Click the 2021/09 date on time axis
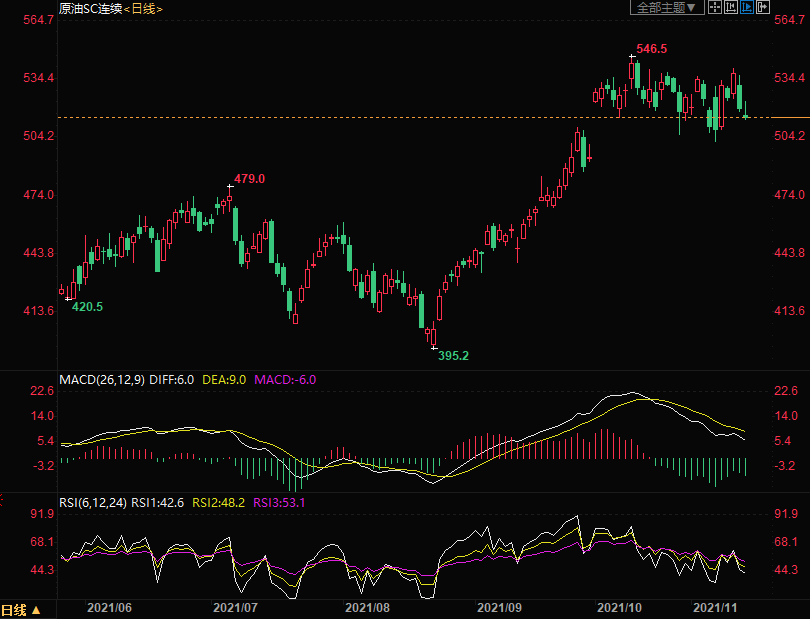Viewport: 810px width, 619px height. point(499,607)
